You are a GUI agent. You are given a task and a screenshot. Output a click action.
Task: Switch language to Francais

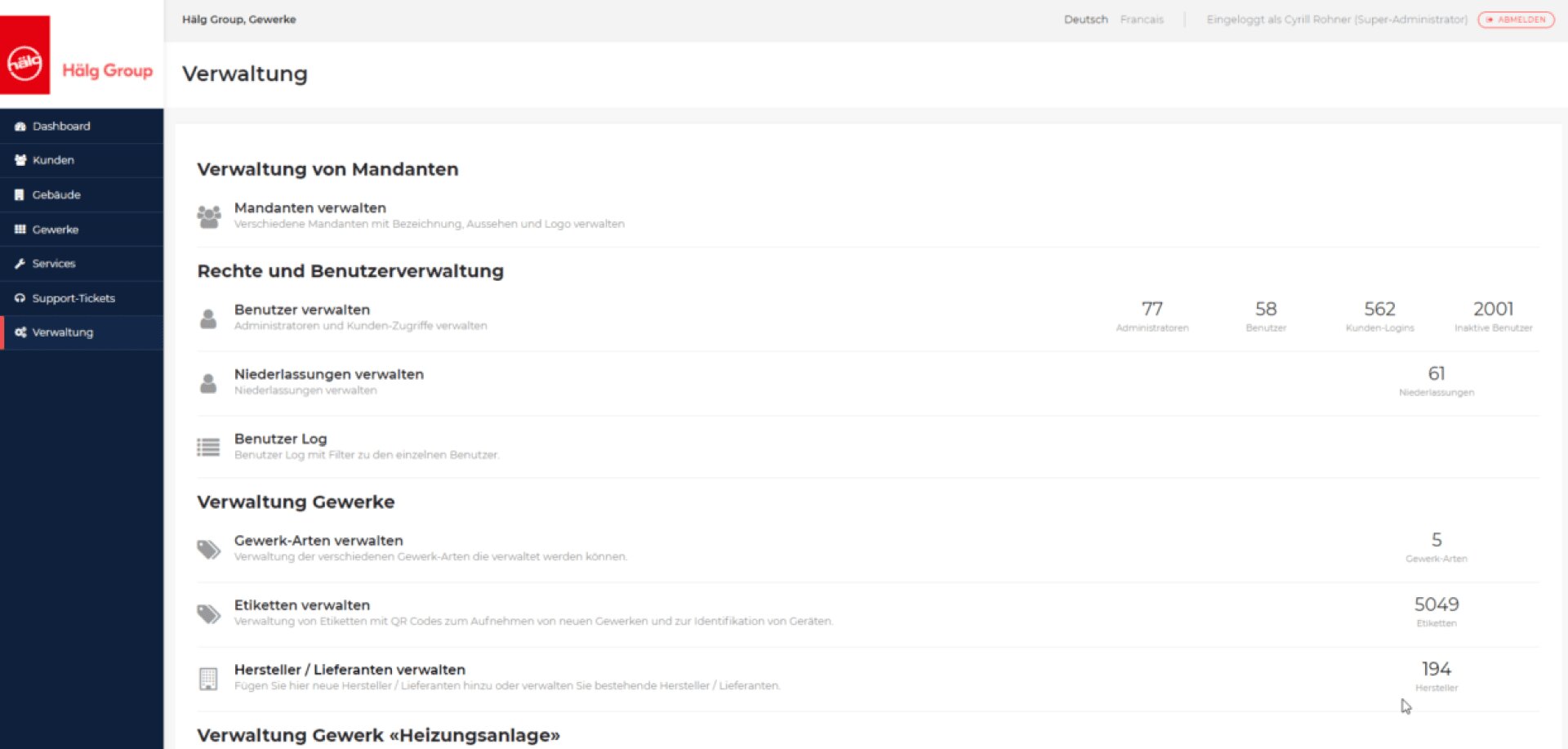click(1142, 20)
